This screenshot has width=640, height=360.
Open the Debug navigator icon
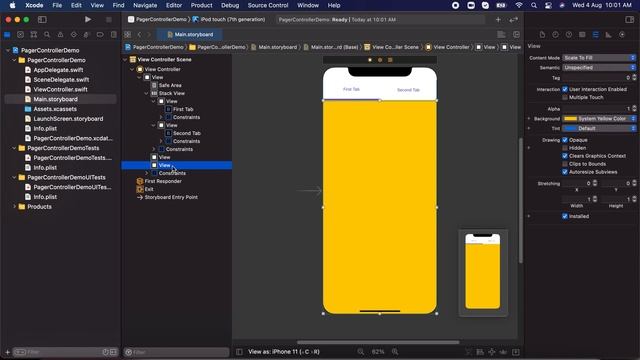87,35
